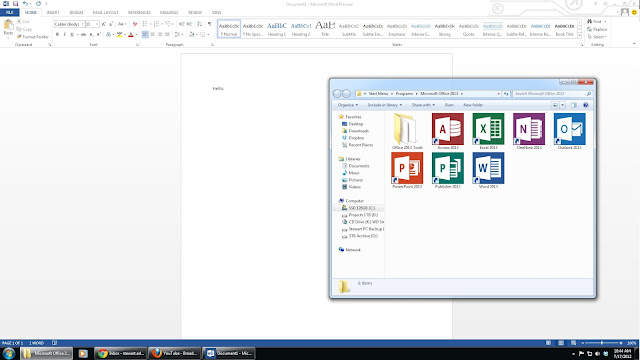Image resolution: width=640 pixels, height=360 pixels.
Task: Click the Superscript icon
Action: (99, 35)
